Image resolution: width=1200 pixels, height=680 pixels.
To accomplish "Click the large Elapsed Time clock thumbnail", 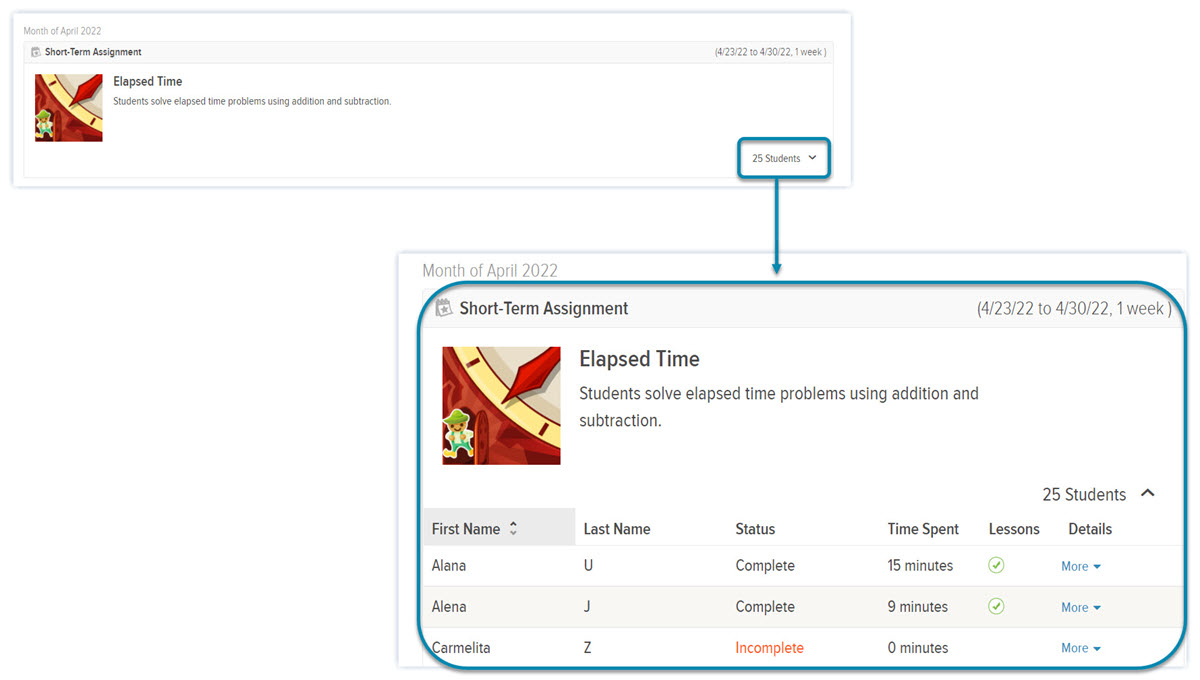I will coord(501,405).
